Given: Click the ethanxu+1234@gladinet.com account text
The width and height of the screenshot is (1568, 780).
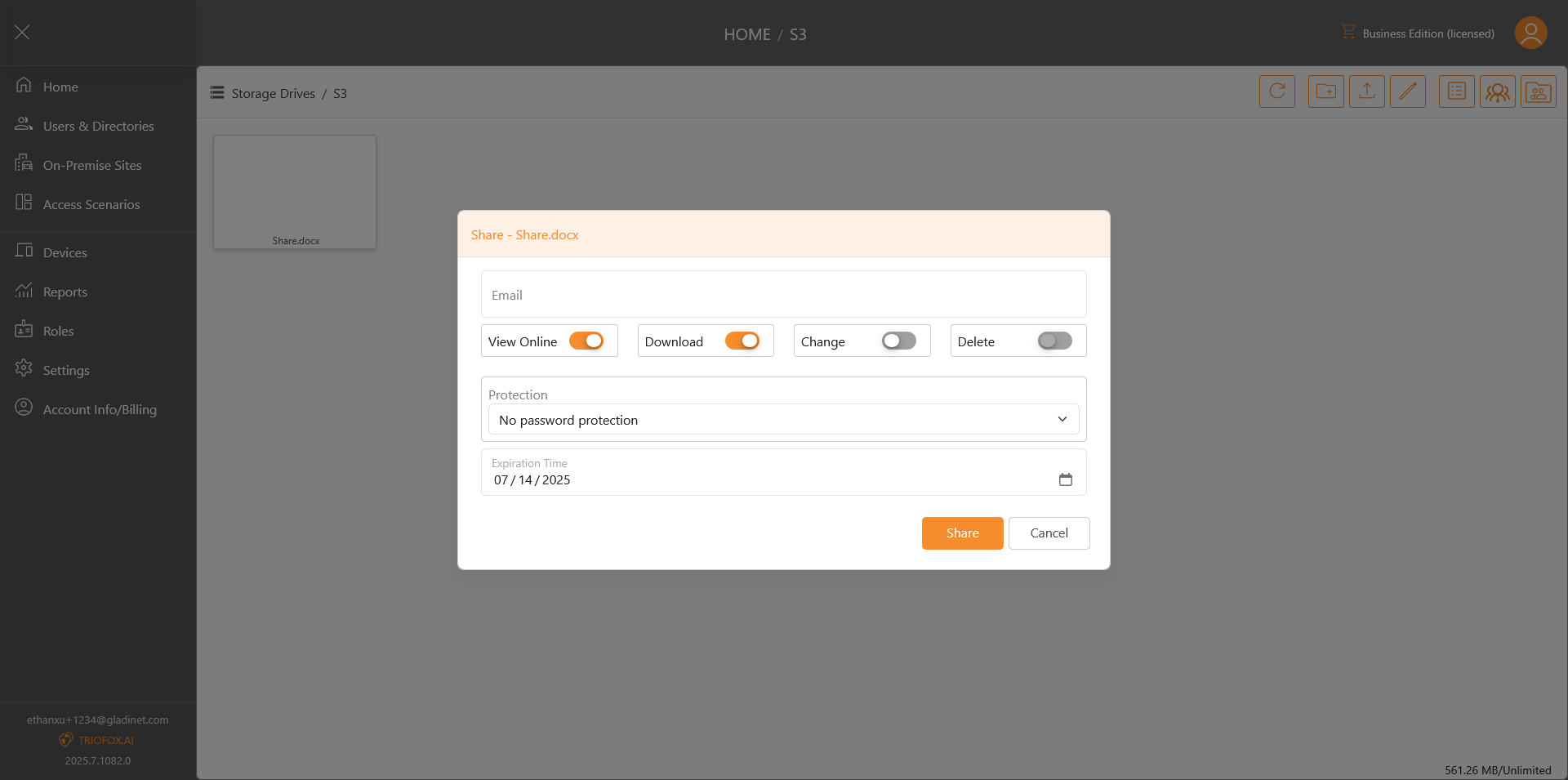Looking at the screenshot, I should (98, 720).
